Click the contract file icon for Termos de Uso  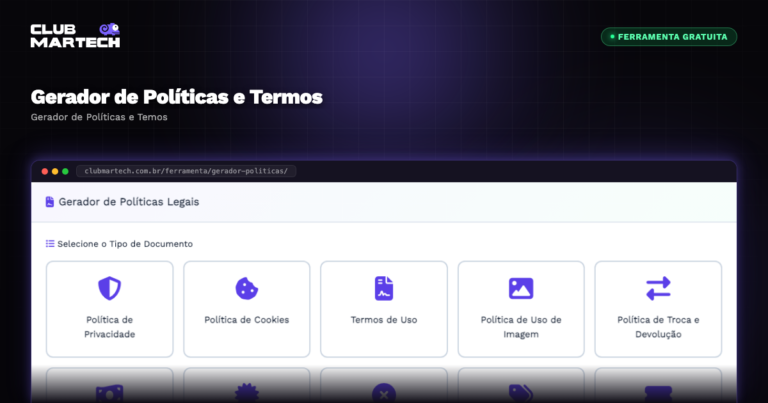point(384,288)
